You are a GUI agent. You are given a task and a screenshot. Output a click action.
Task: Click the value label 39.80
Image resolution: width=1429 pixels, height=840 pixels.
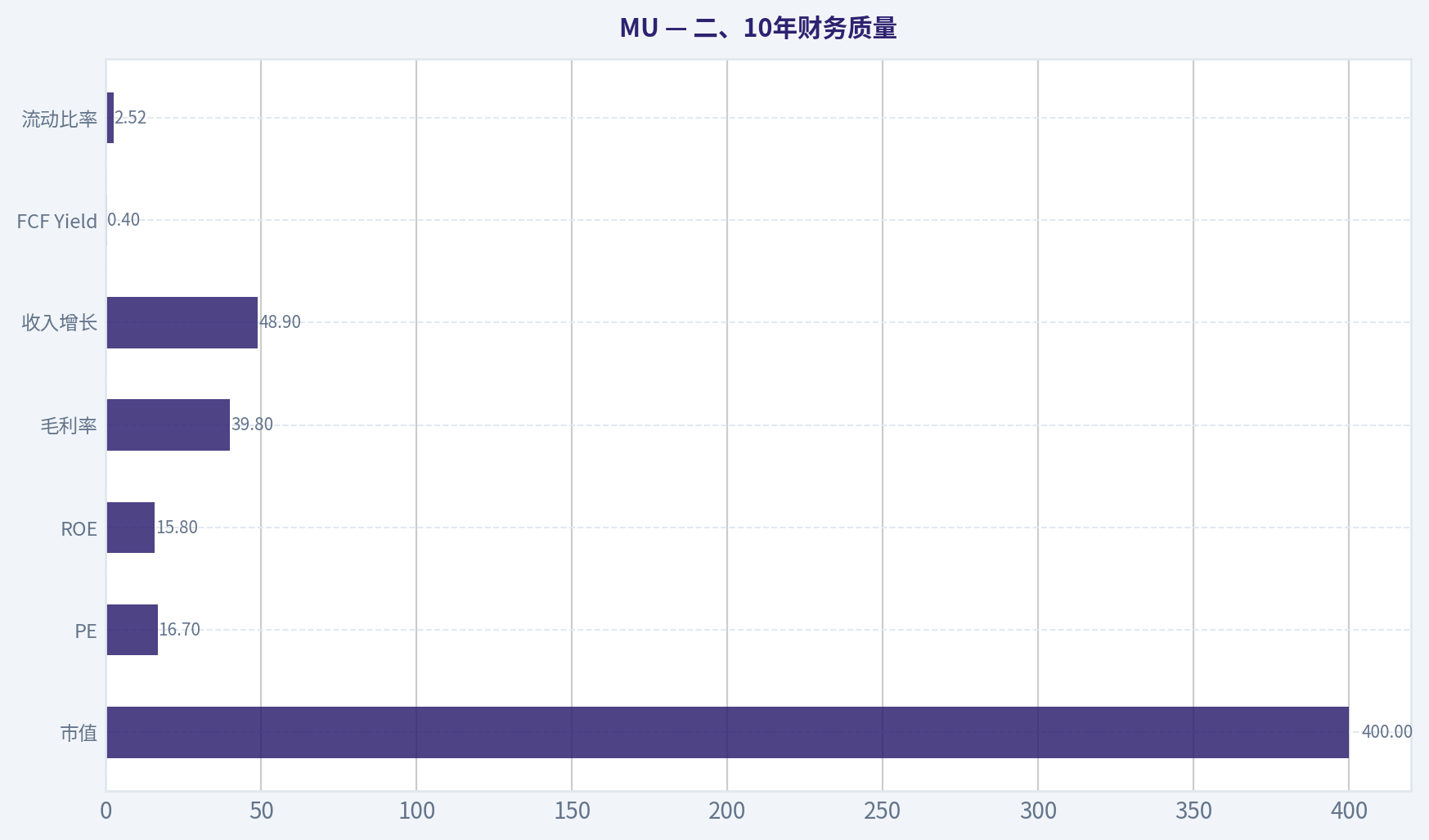pos(252,424)
